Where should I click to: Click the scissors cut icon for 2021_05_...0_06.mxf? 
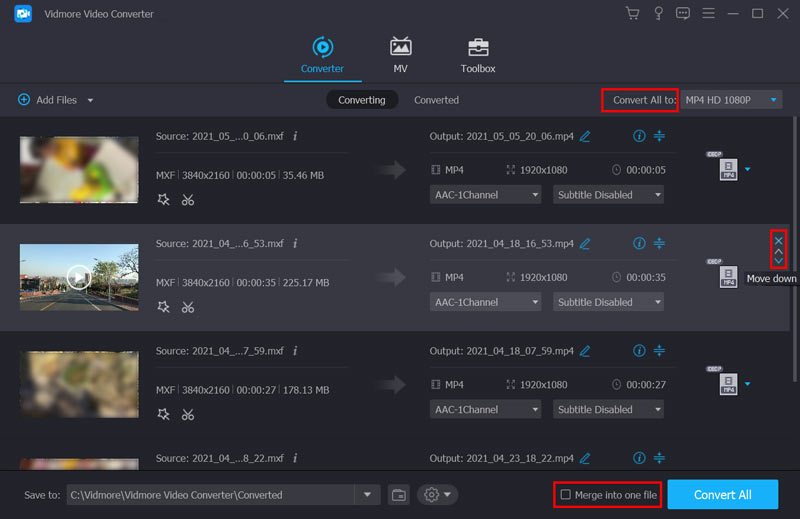click(187, 200)
